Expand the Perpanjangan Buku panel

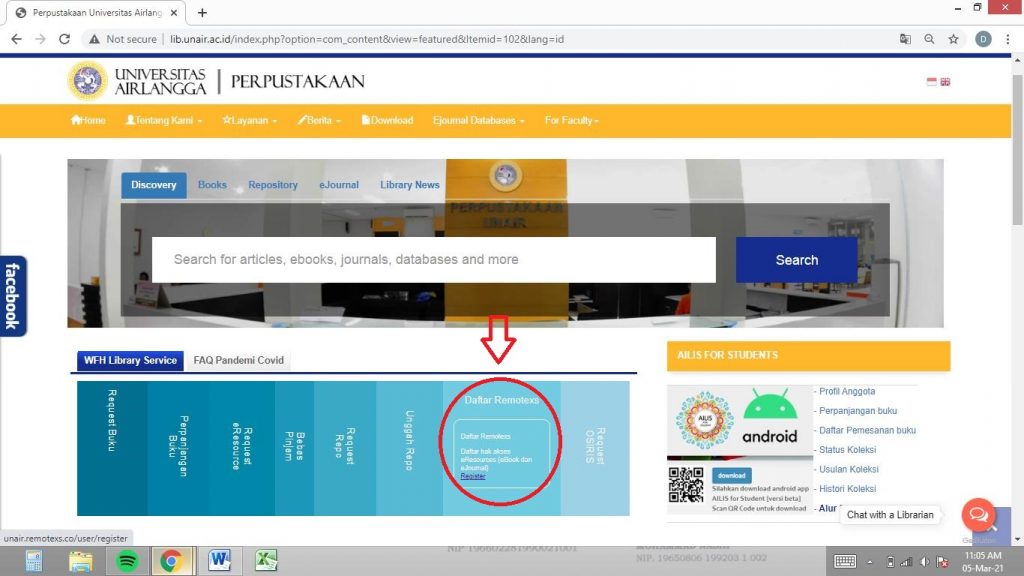pos(178,448)
